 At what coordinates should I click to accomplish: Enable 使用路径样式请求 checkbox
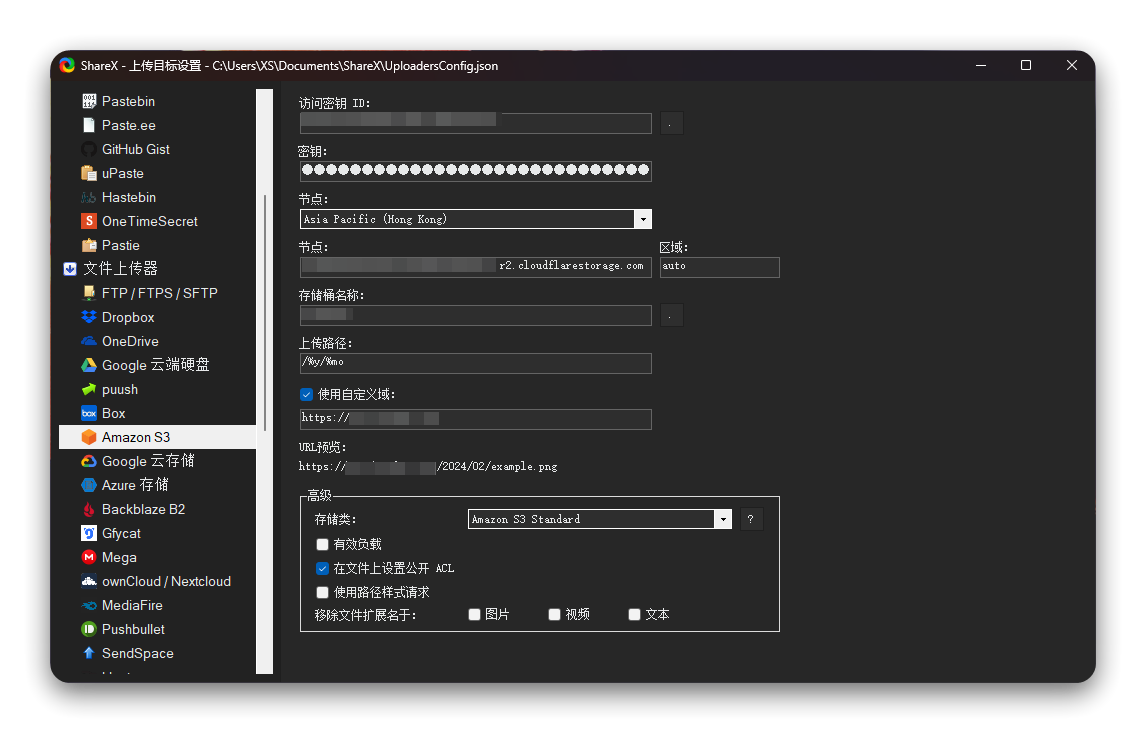click(x=322, y=592)
